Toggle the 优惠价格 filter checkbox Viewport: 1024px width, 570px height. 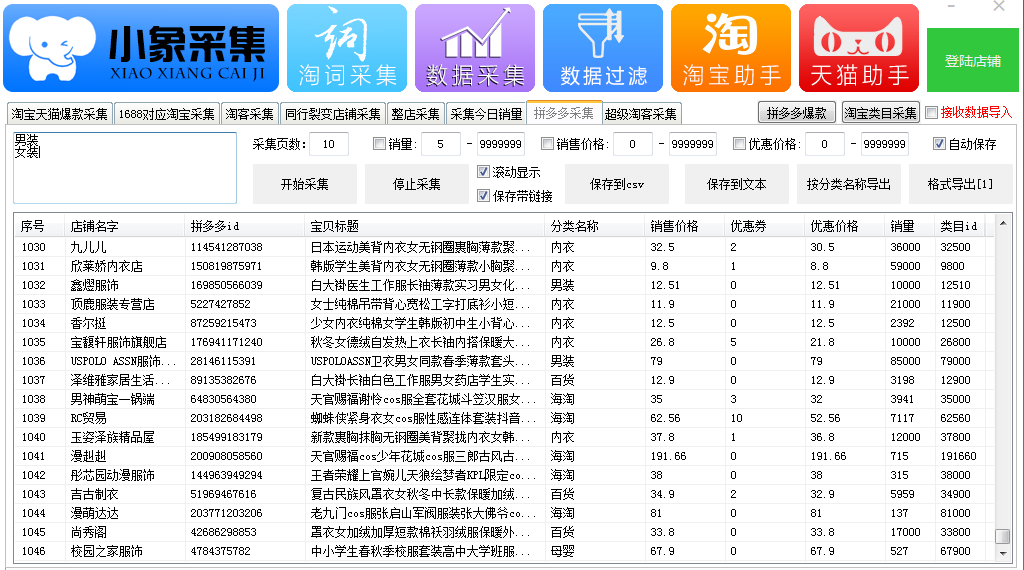coord(739,144)
